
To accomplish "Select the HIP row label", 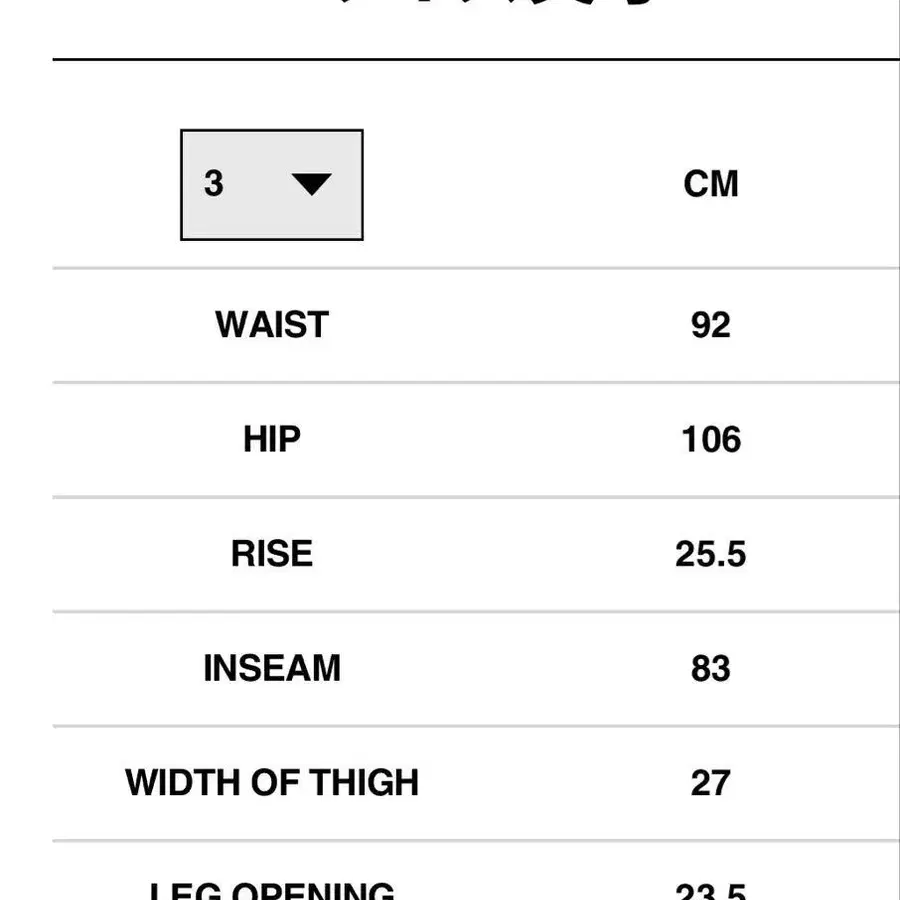I will point(271,440).
